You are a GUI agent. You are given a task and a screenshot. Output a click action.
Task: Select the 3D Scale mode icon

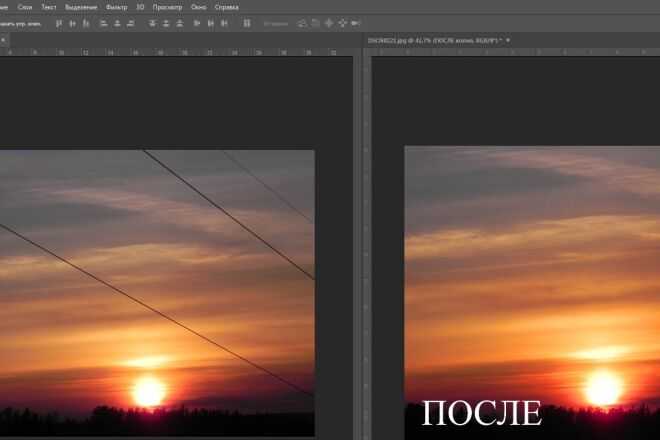point(356,24)
